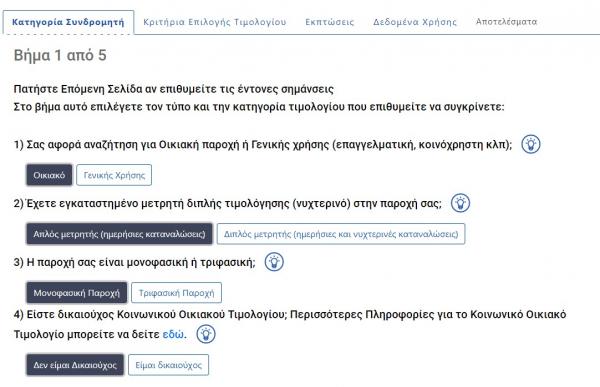The image size is (600, 387).
Task: Choose Δεν είμαι Δικαιούχος
Action: (x=75, y=365)
